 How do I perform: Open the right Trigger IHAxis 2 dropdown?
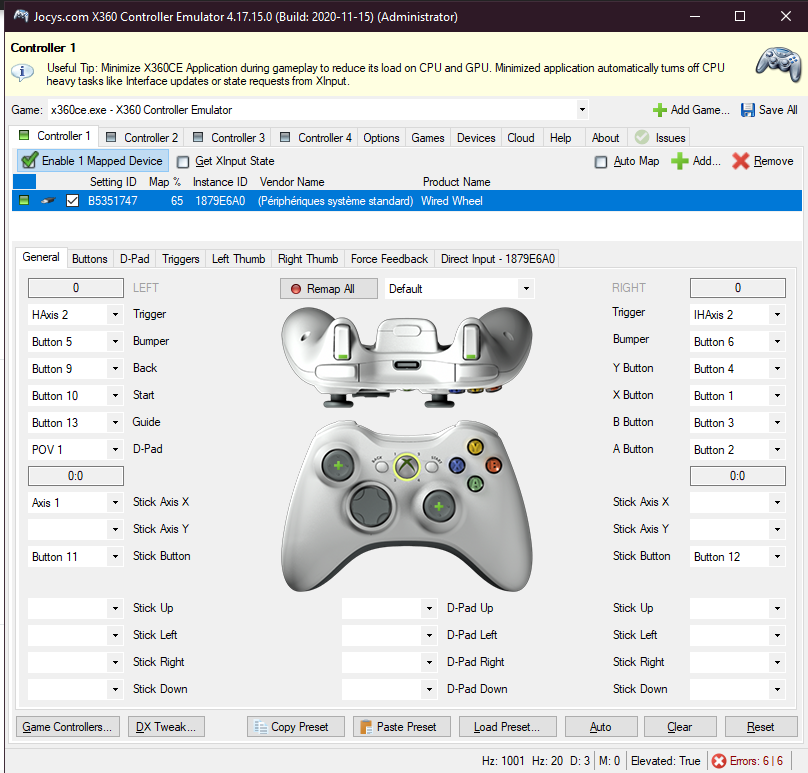(x=777, y=314)
